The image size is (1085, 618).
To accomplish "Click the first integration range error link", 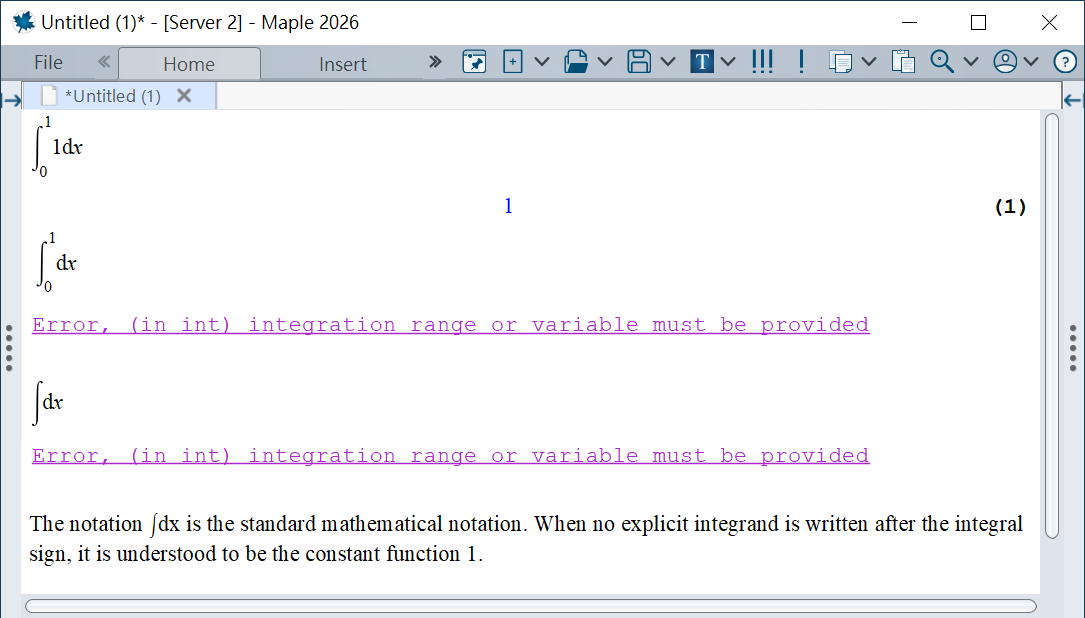I will click(450, 325).
